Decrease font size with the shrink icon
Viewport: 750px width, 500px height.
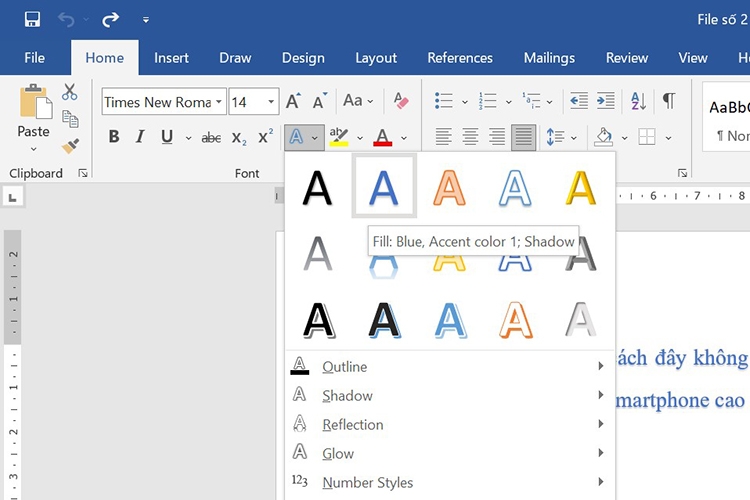(320, 101)
